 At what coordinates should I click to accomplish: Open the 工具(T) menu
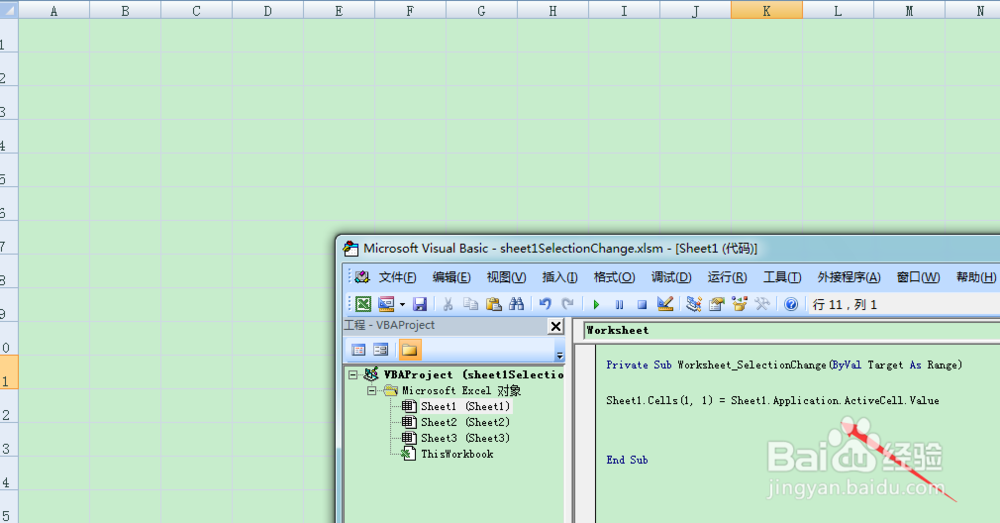[x=782, y=277]
